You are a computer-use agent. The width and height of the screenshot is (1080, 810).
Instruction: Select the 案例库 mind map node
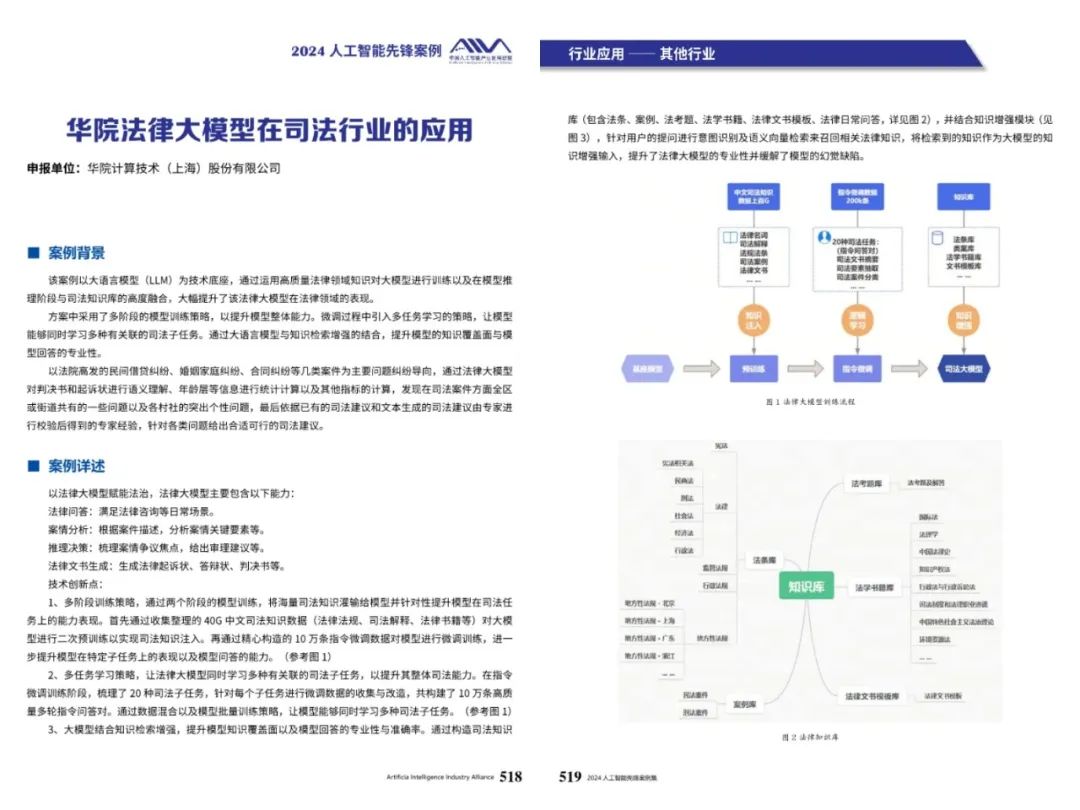pos(745,704)
